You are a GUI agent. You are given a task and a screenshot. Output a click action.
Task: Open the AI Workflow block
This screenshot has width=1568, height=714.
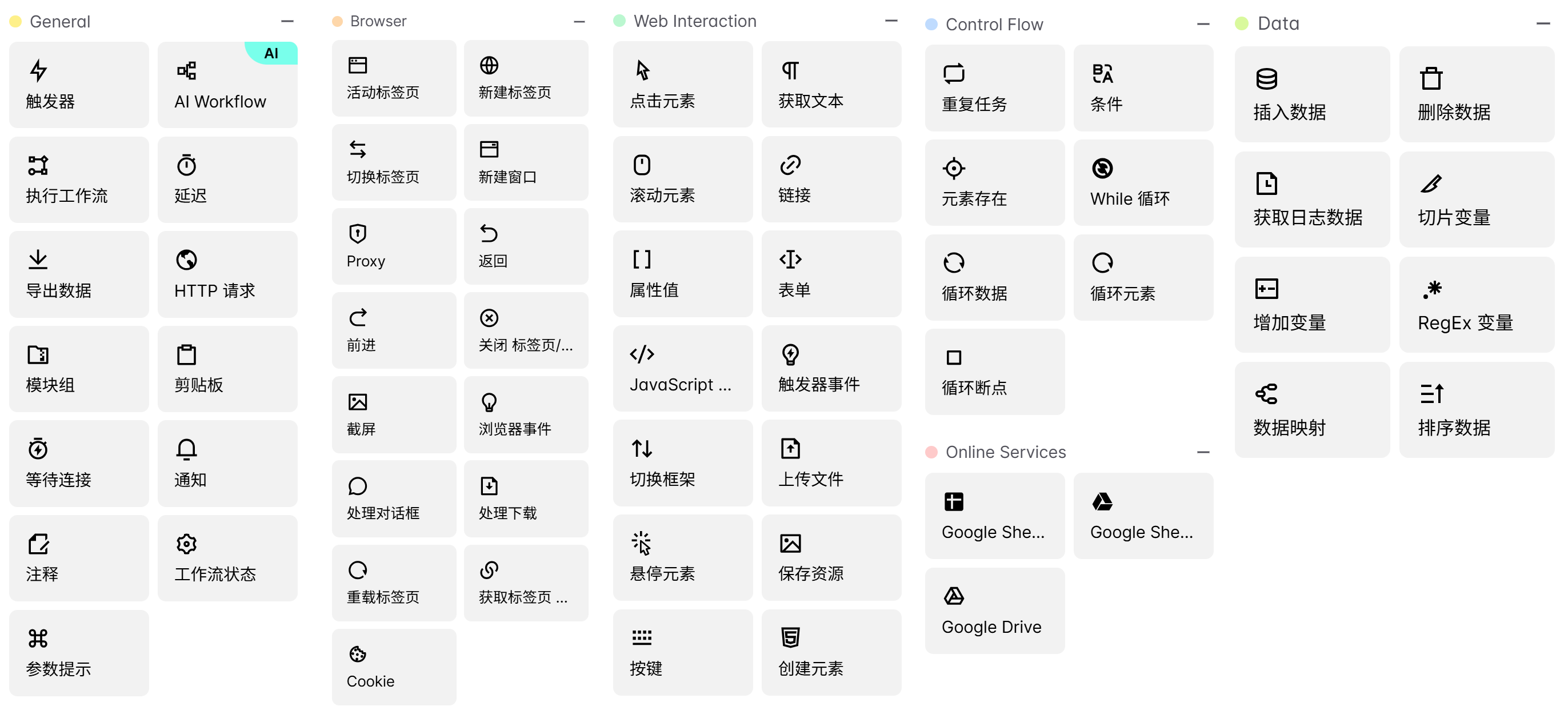[x=227, y=85]
